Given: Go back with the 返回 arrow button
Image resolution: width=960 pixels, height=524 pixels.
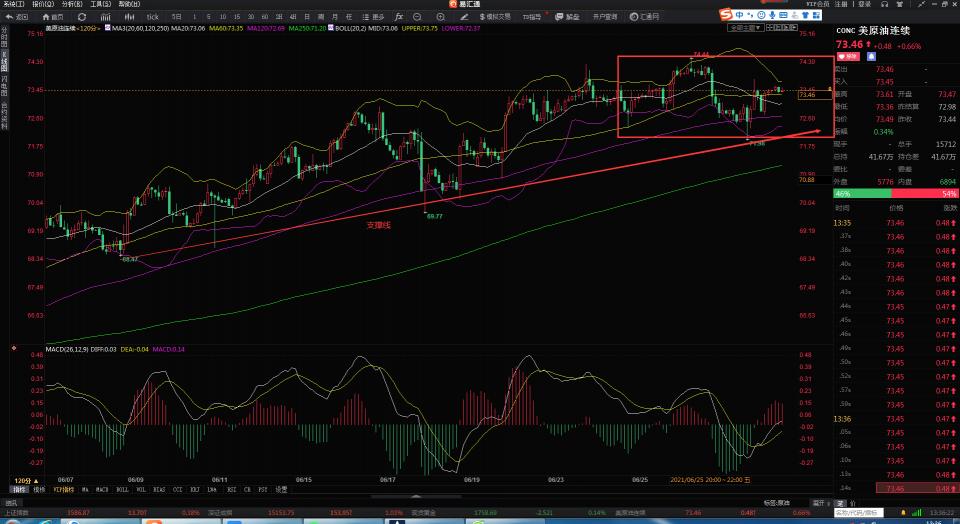Looking at the screenshot, I should click(17, 17).
